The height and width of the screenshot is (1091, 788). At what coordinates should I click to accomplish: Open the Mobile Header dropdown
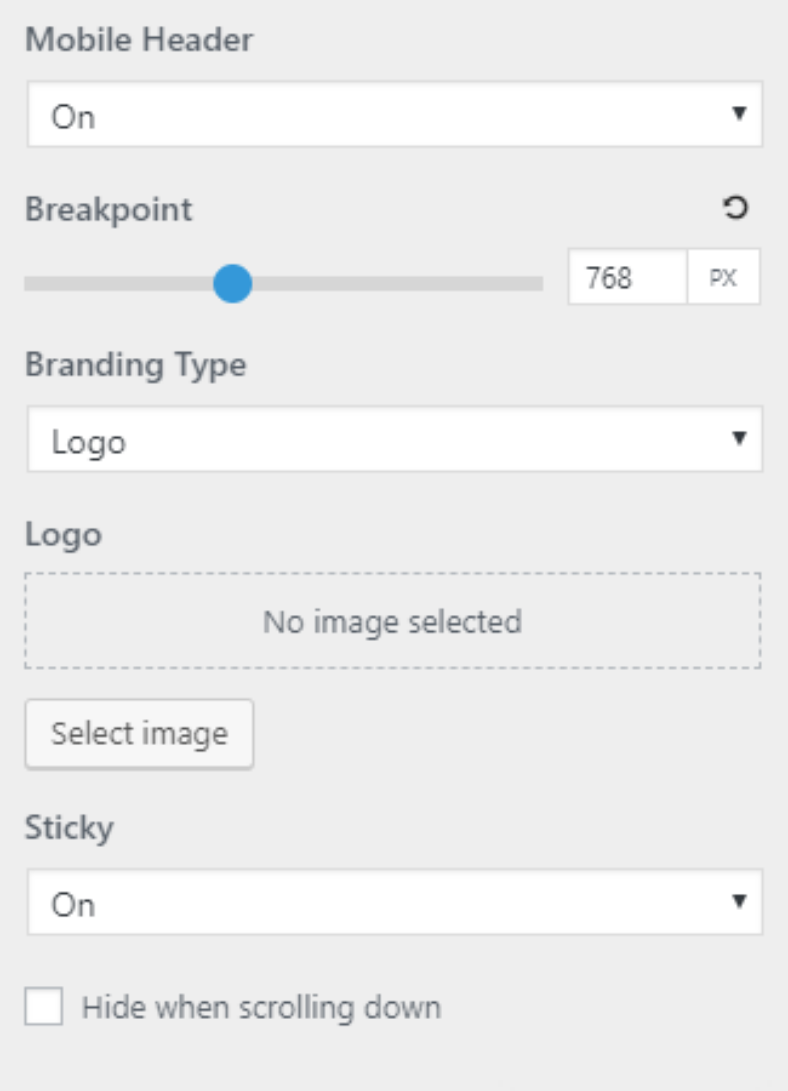[394, 114]
